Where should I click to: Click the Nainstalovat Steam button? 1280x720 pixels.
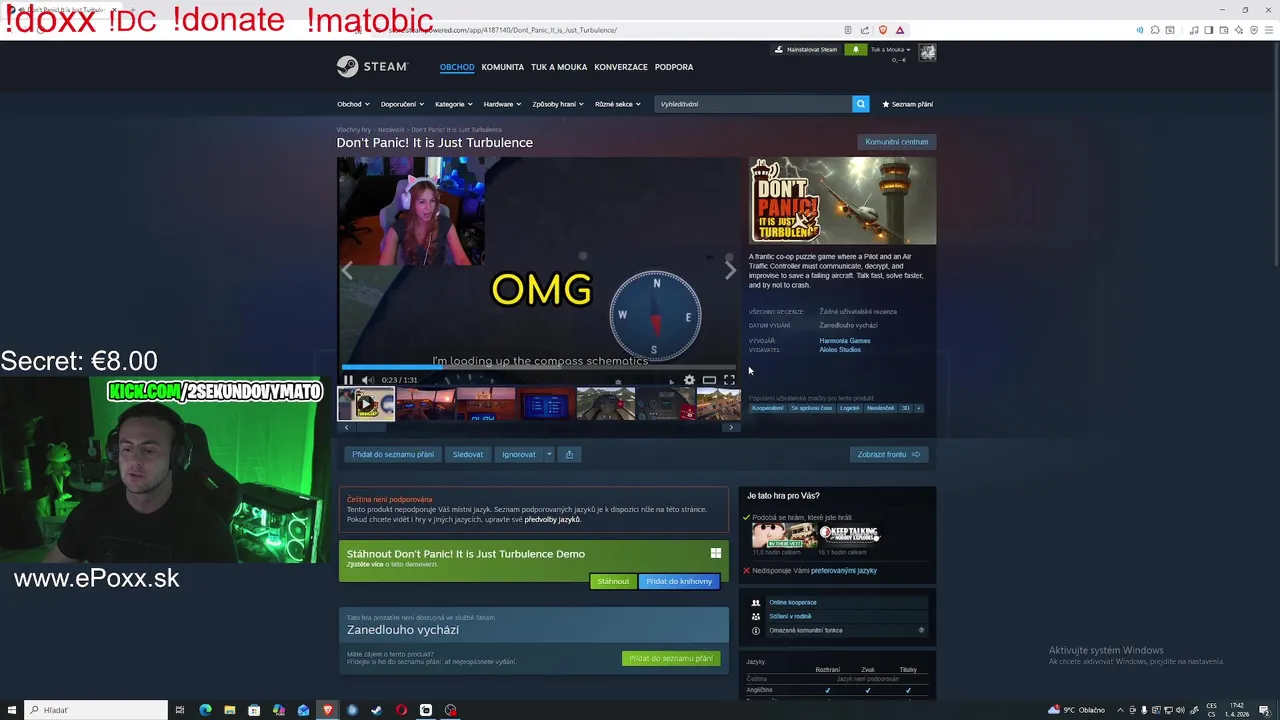(806, 49)
